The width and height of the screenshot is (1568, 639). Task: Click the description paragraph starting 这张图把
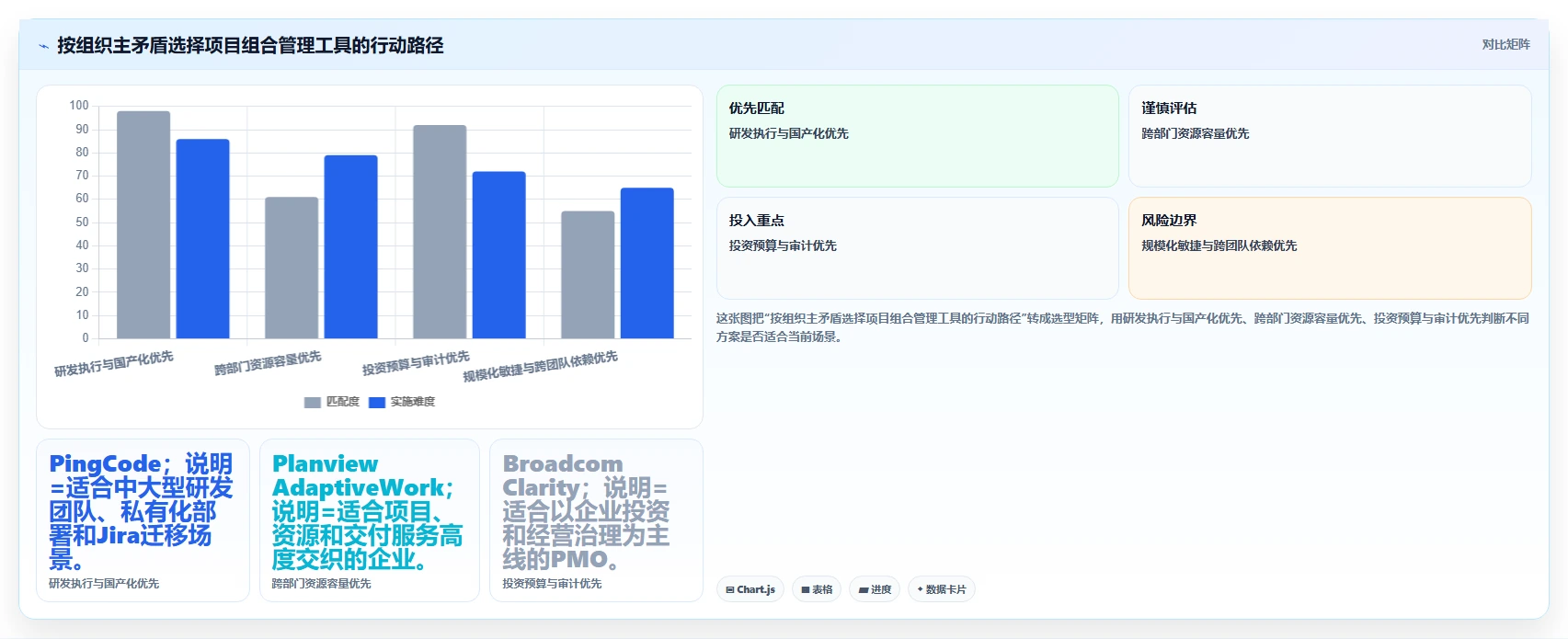point(1123,327)
